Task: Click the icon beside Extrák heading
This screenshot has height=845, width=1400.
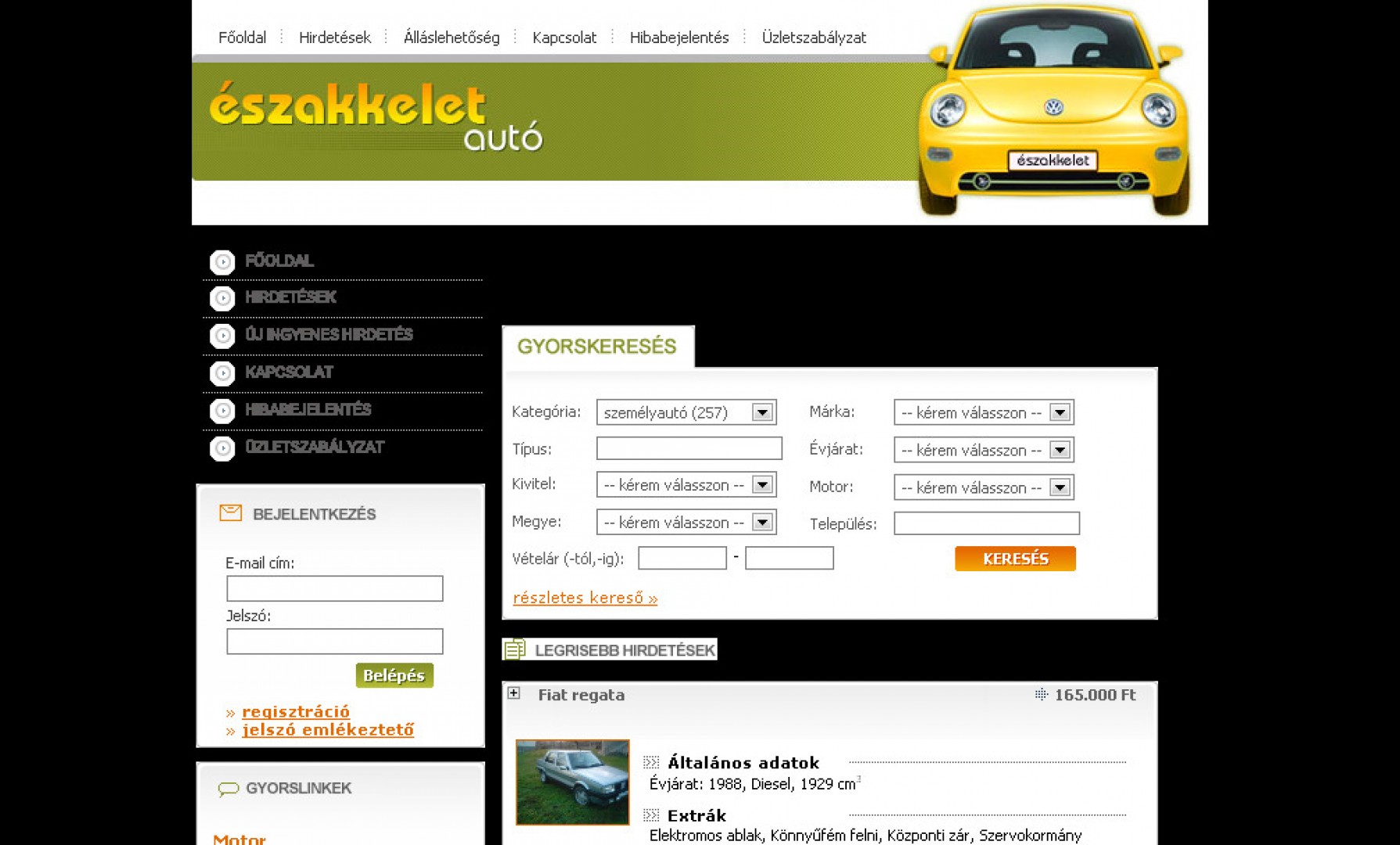Action: click(651, 815)
